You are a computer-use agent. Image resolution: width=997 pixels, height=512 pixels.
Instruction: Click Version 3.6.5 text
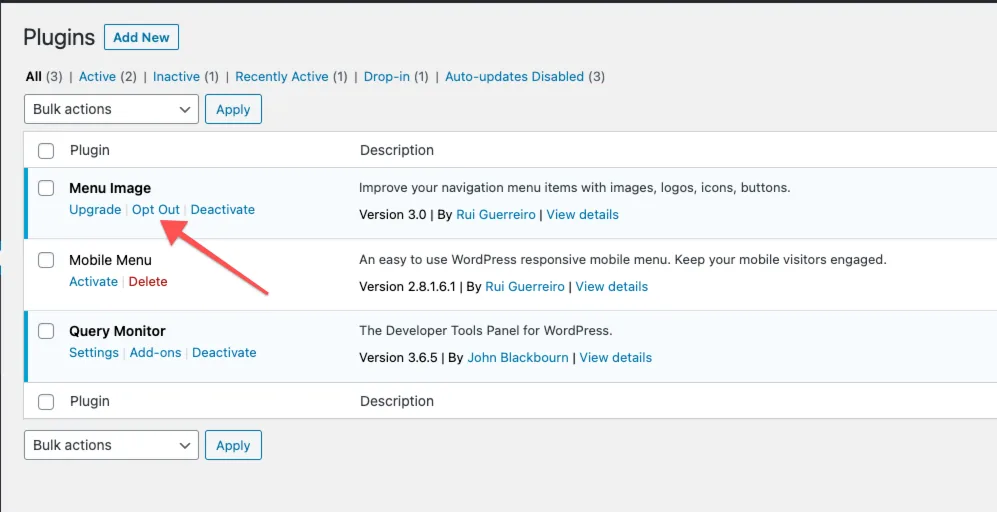pyautogui.click(x=398, y=358)
